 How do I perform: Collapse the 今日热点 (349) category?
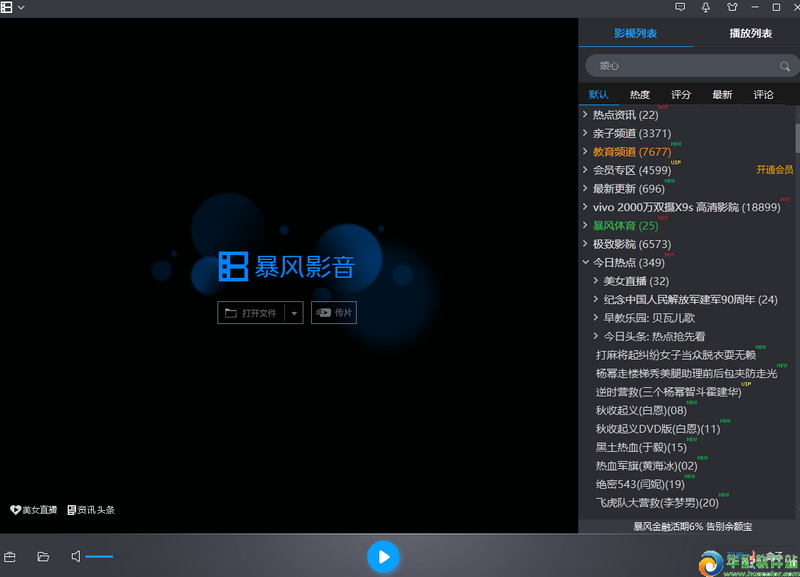[585, 262]
